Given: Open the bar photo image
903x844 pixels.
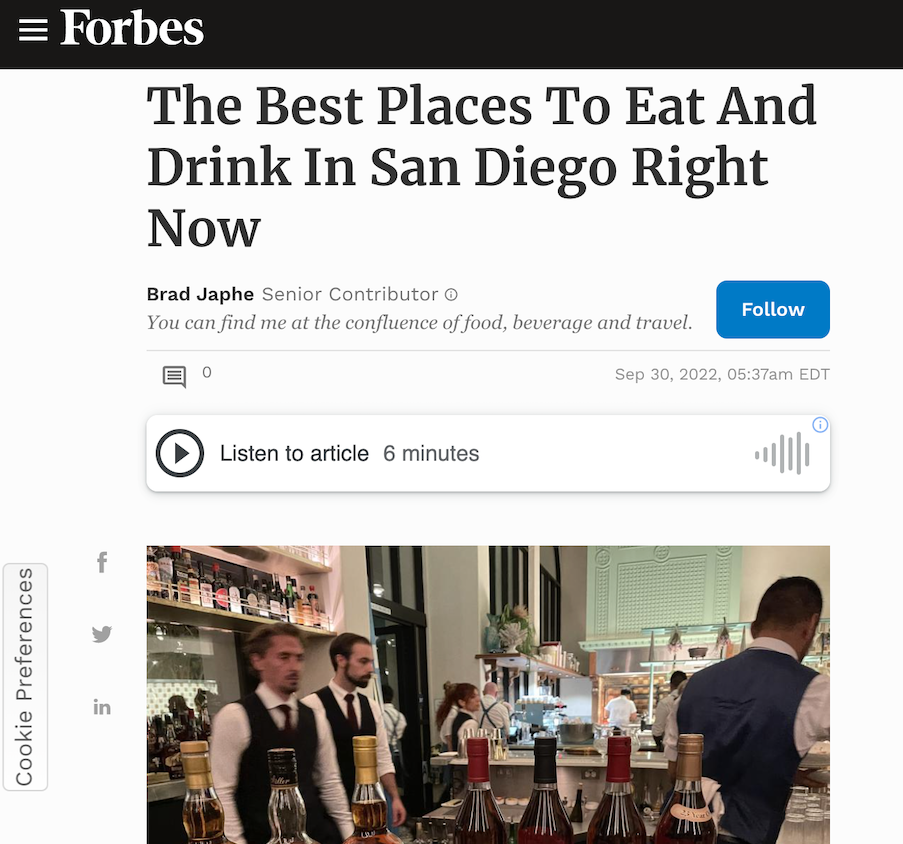Looking at the screenshot, I should 488,695.
